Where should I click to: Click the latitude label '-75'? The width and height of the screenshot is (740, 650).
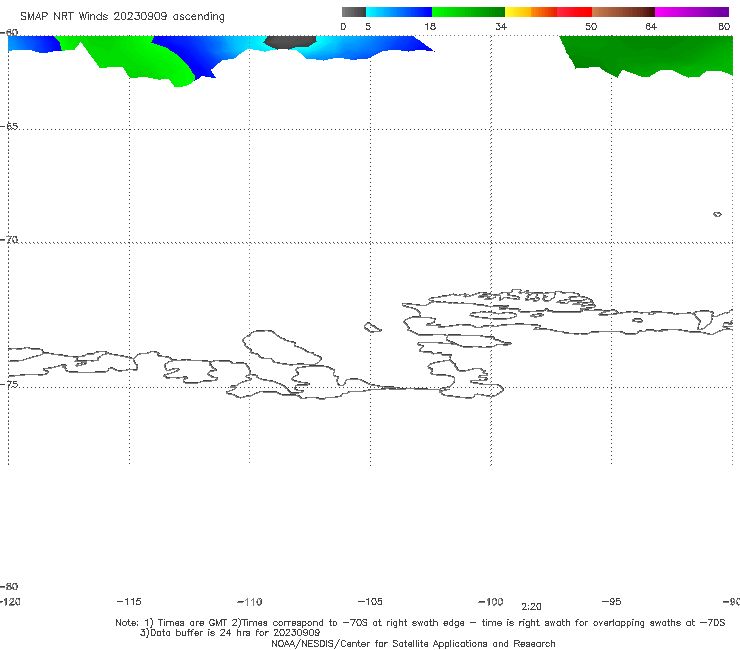[x=9, y=384]
